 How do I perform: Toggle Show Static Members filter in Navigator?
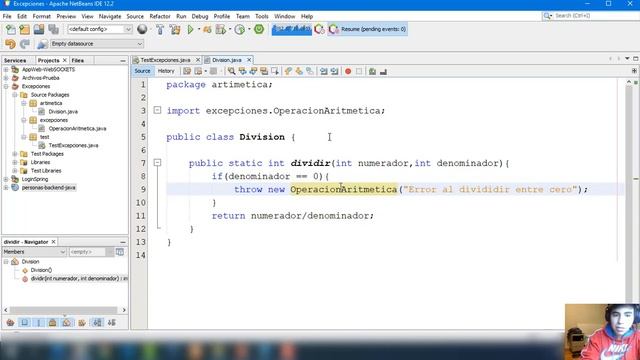tap(39, 323)
